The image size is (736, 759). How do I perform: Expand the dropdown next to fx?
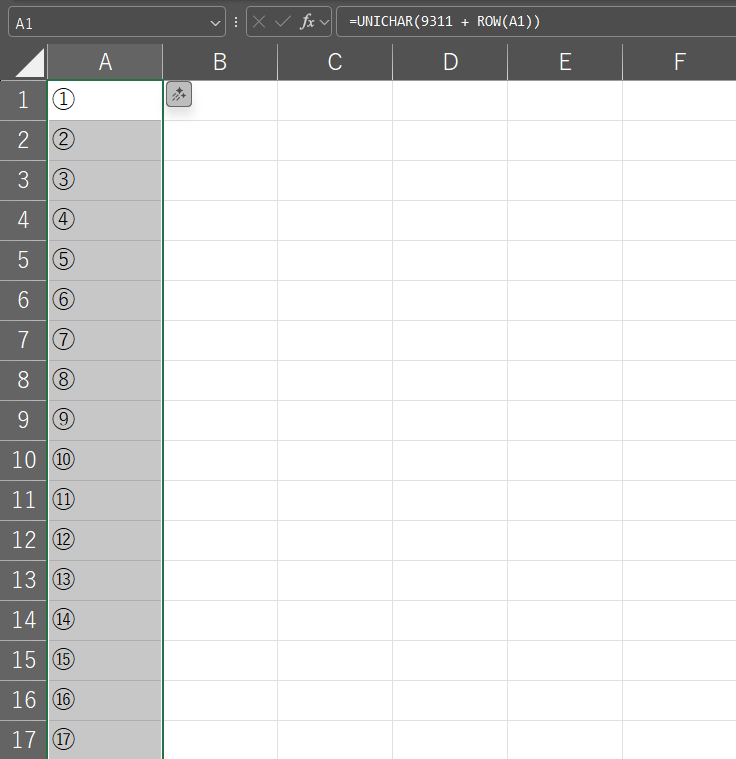[x=324, y=22]
